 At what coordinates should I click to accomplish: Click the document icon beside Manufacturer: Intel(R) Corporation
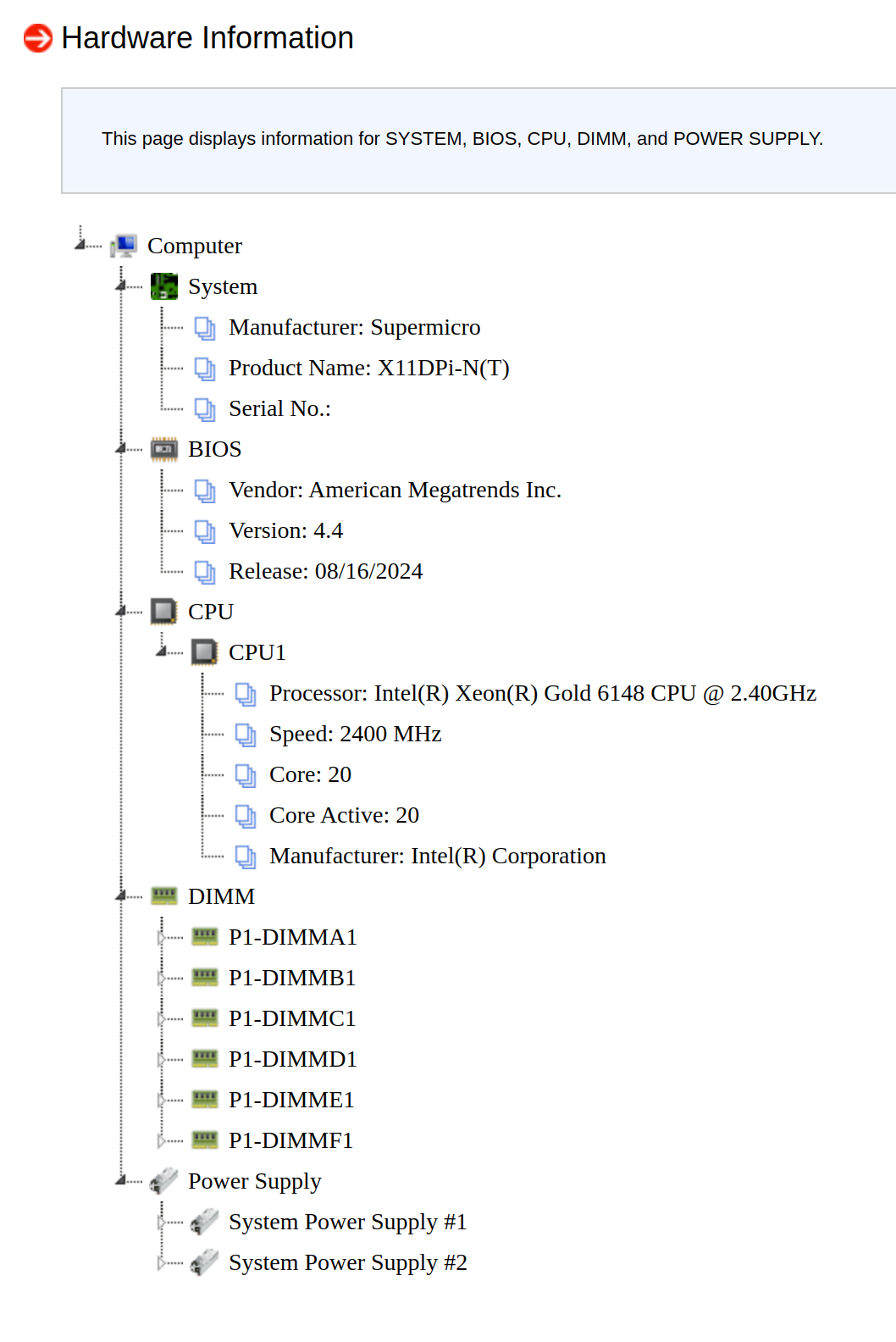coord(246,857)
